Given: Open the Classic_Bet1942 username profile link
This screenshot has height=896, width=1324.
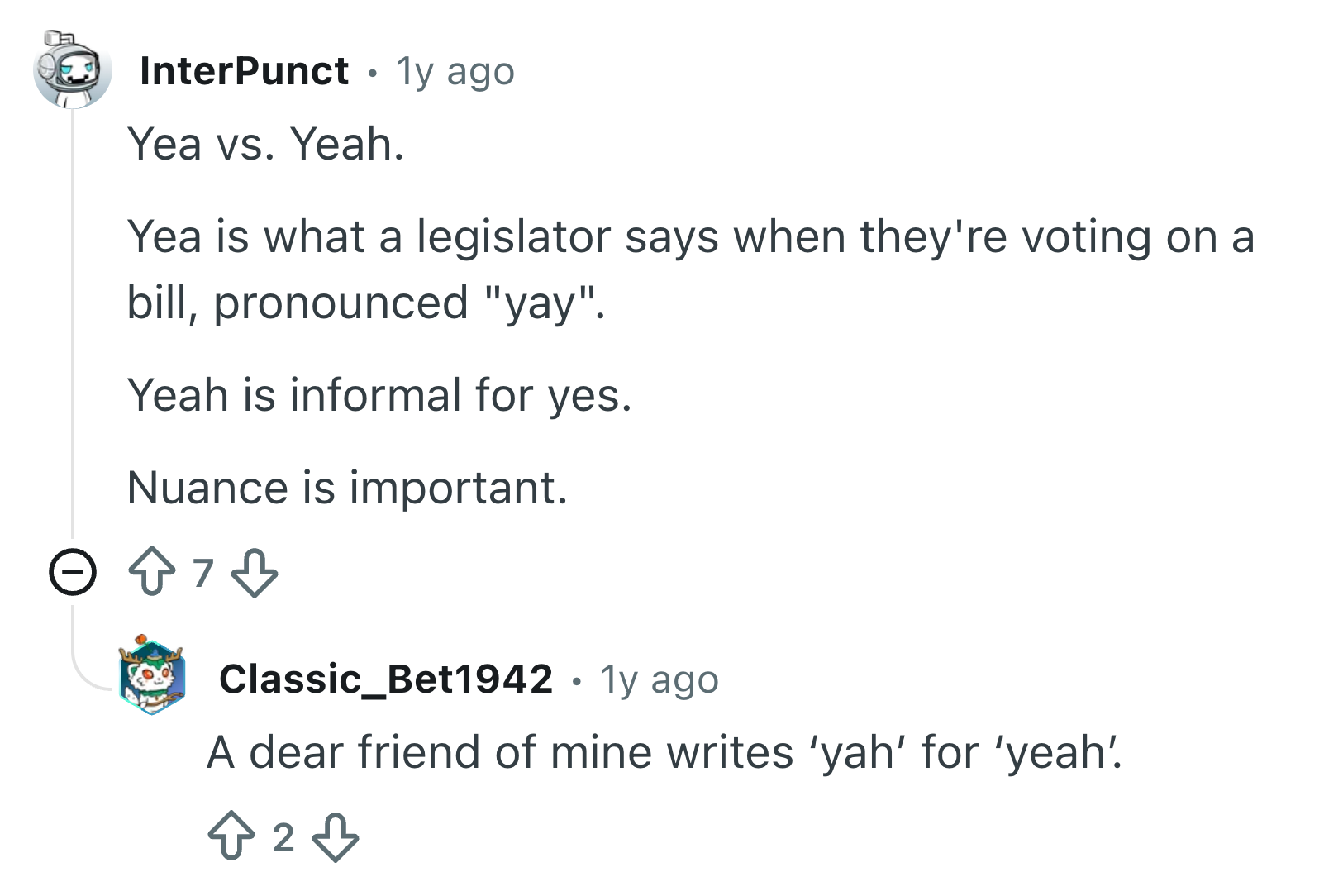Looking at the screenshot, I should pyautogui.click(x=386, y=679).
